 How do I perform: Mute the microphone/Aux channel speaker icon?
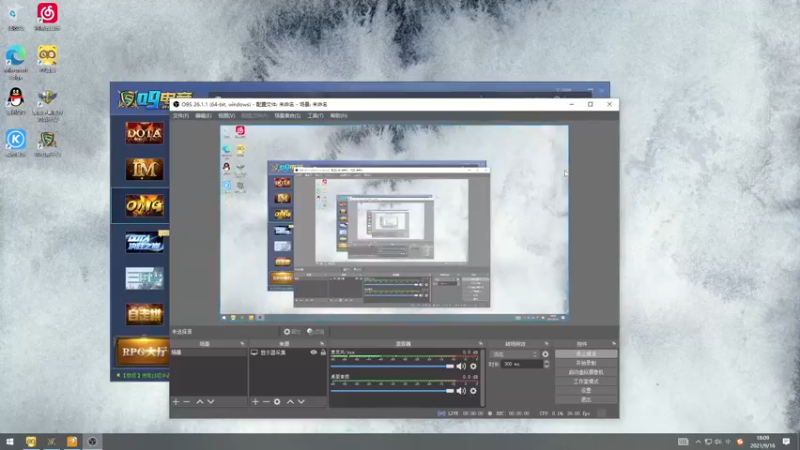click(x=461, y=366)
